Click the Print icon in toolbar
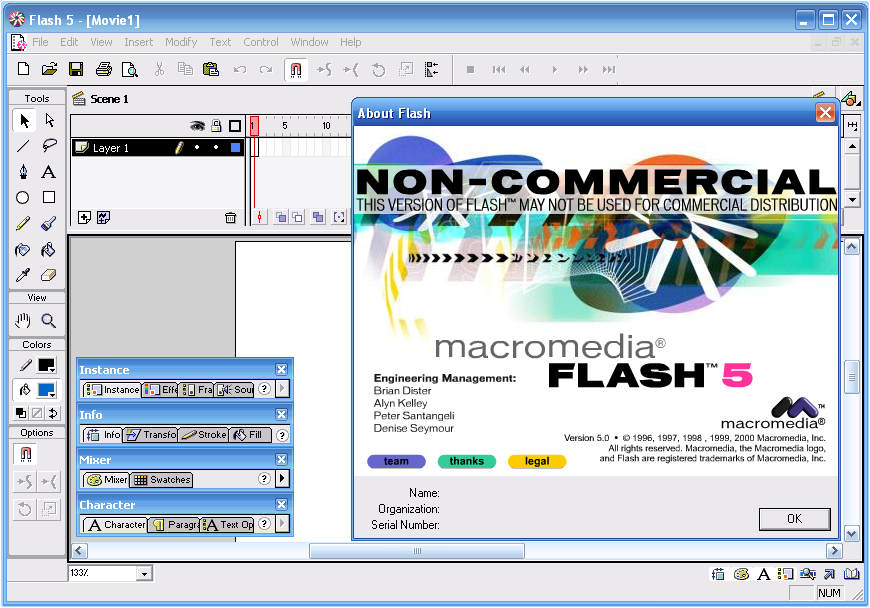The image size is (870, 608). [104, 69]
